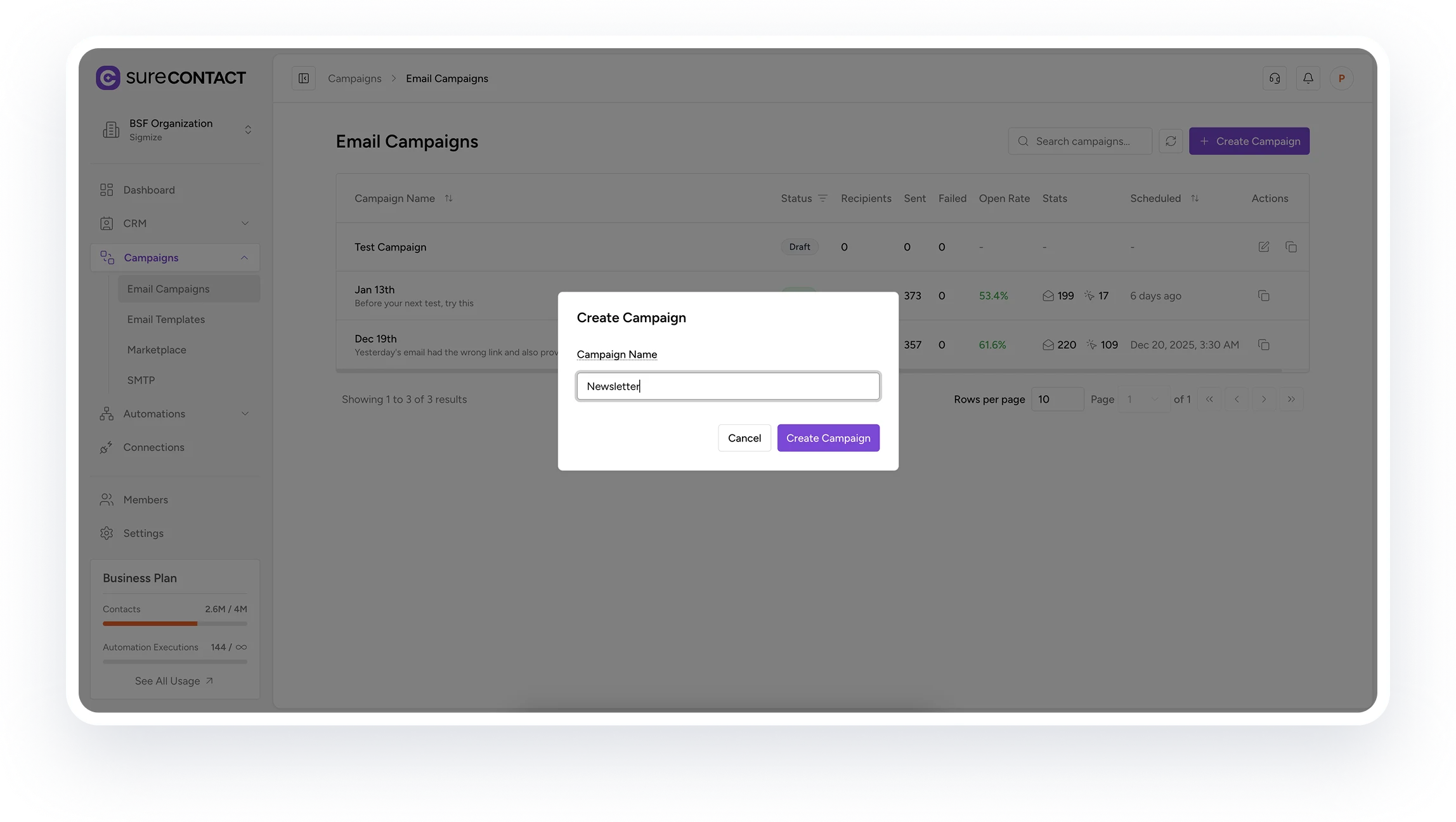1456x822 pixels.
Task: Open See All Usage link
Action: 174,681
